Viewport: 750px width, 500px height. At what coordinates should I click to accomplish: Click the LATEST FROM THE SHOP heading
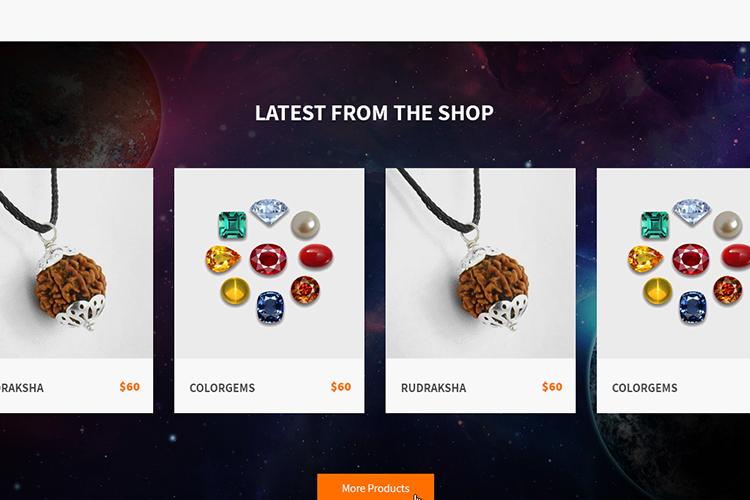pos(374,113)
